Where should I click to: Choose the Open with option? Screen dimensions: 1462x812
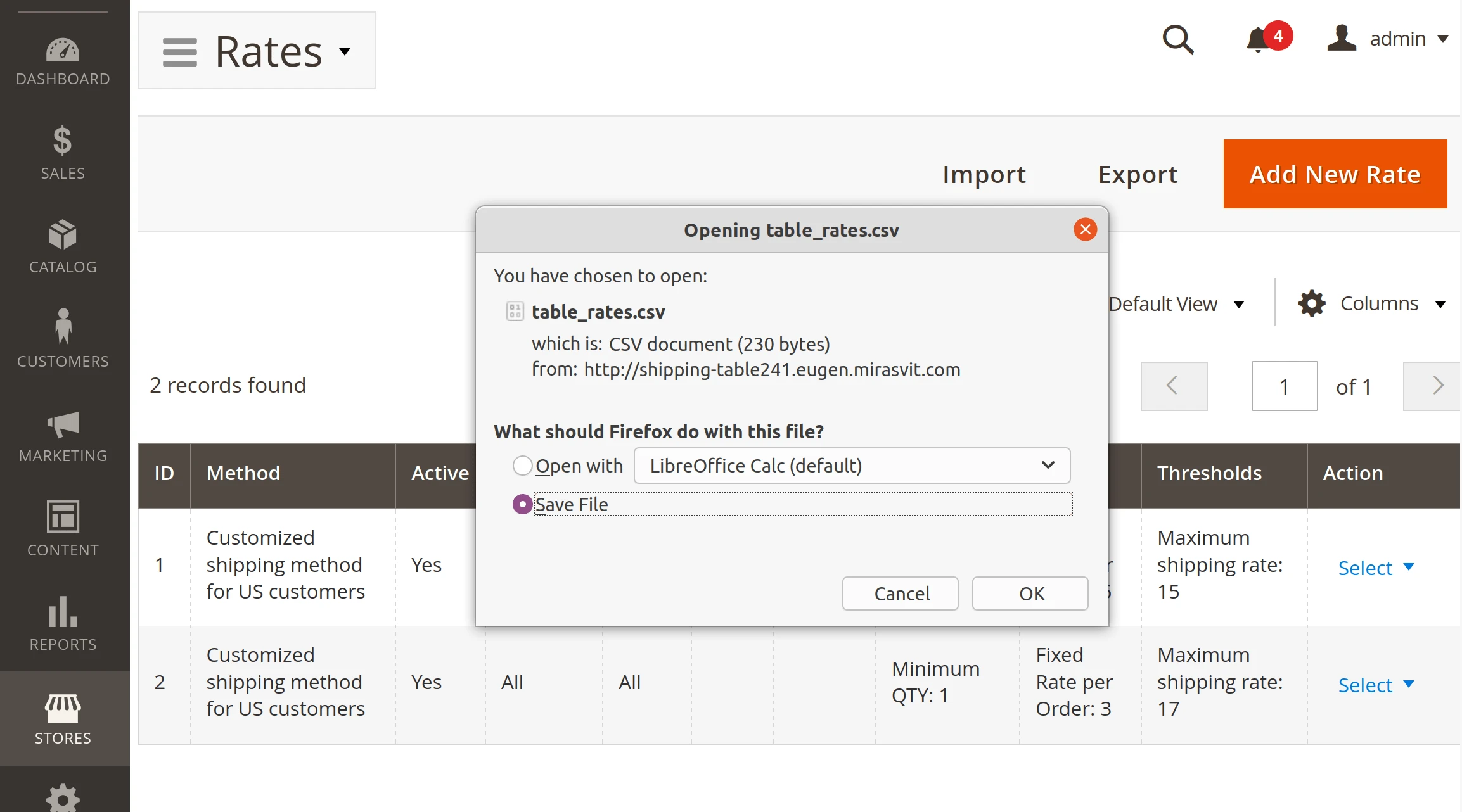tap(522, 465)
